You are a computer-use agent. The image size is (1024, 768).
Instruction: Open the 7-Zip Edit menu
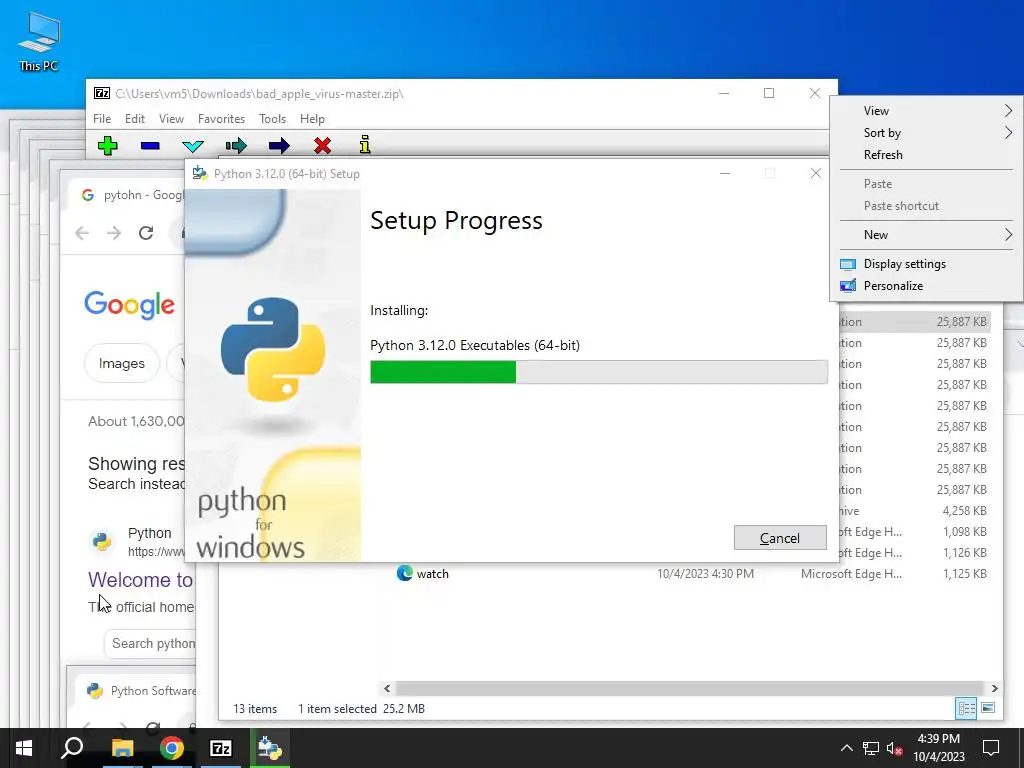pyautogui.click(x=135, y=119)
